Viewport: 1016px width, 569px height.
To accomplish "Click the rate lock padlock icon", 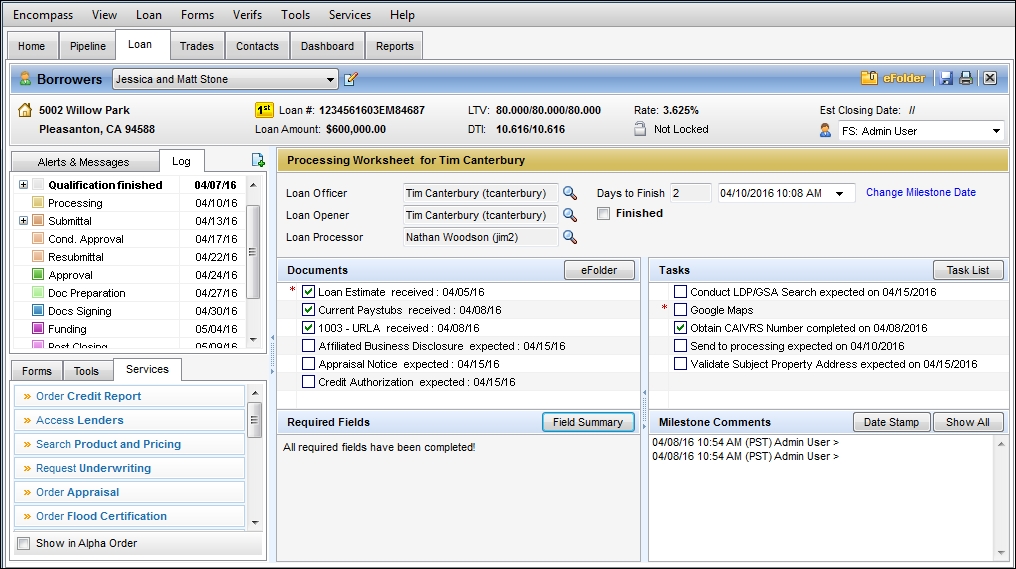I will click(640, 129).
